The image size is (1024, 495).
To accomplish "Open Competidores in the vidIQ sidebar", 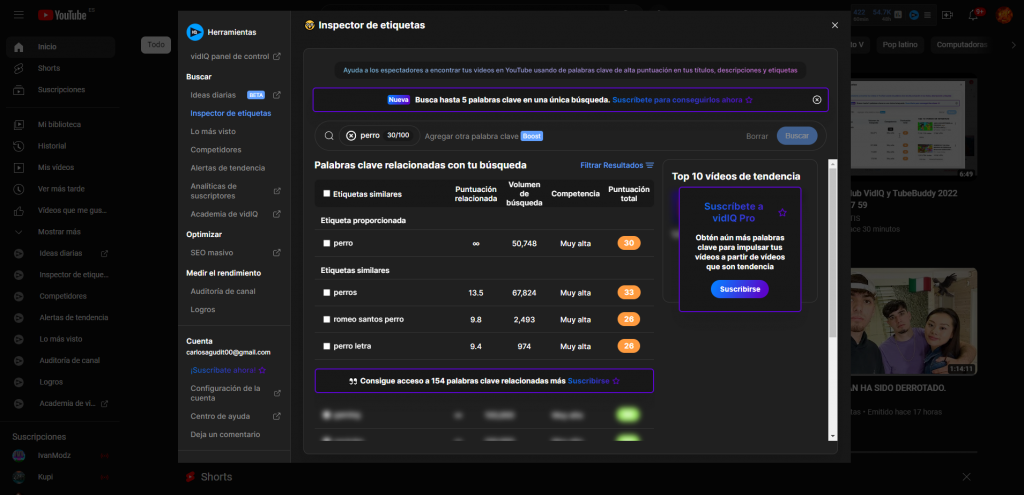I will 215,150.
